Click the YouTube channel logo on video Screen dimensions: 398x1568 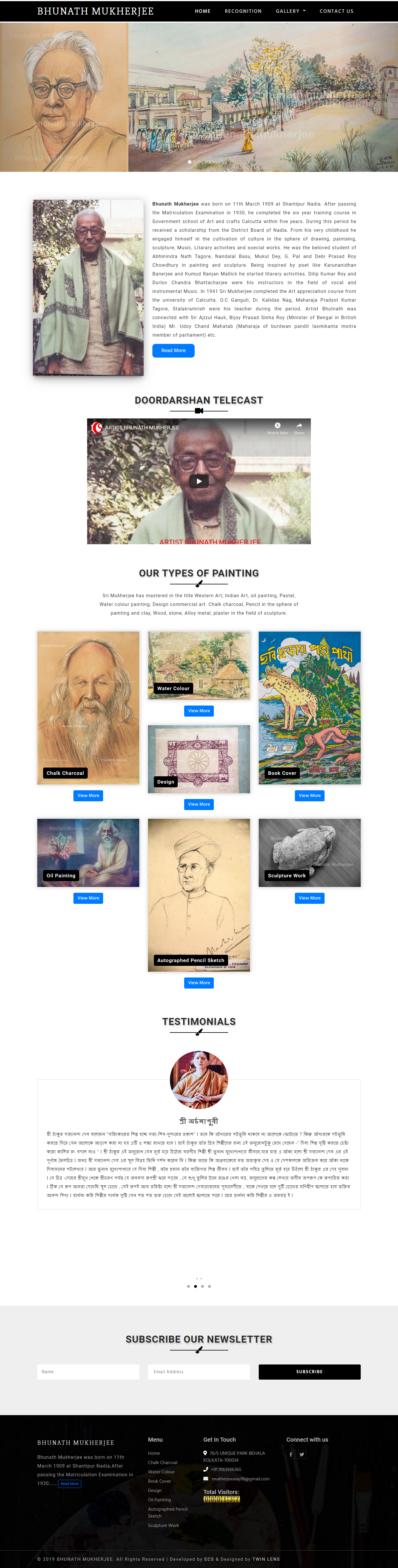[x=96, y=427]
